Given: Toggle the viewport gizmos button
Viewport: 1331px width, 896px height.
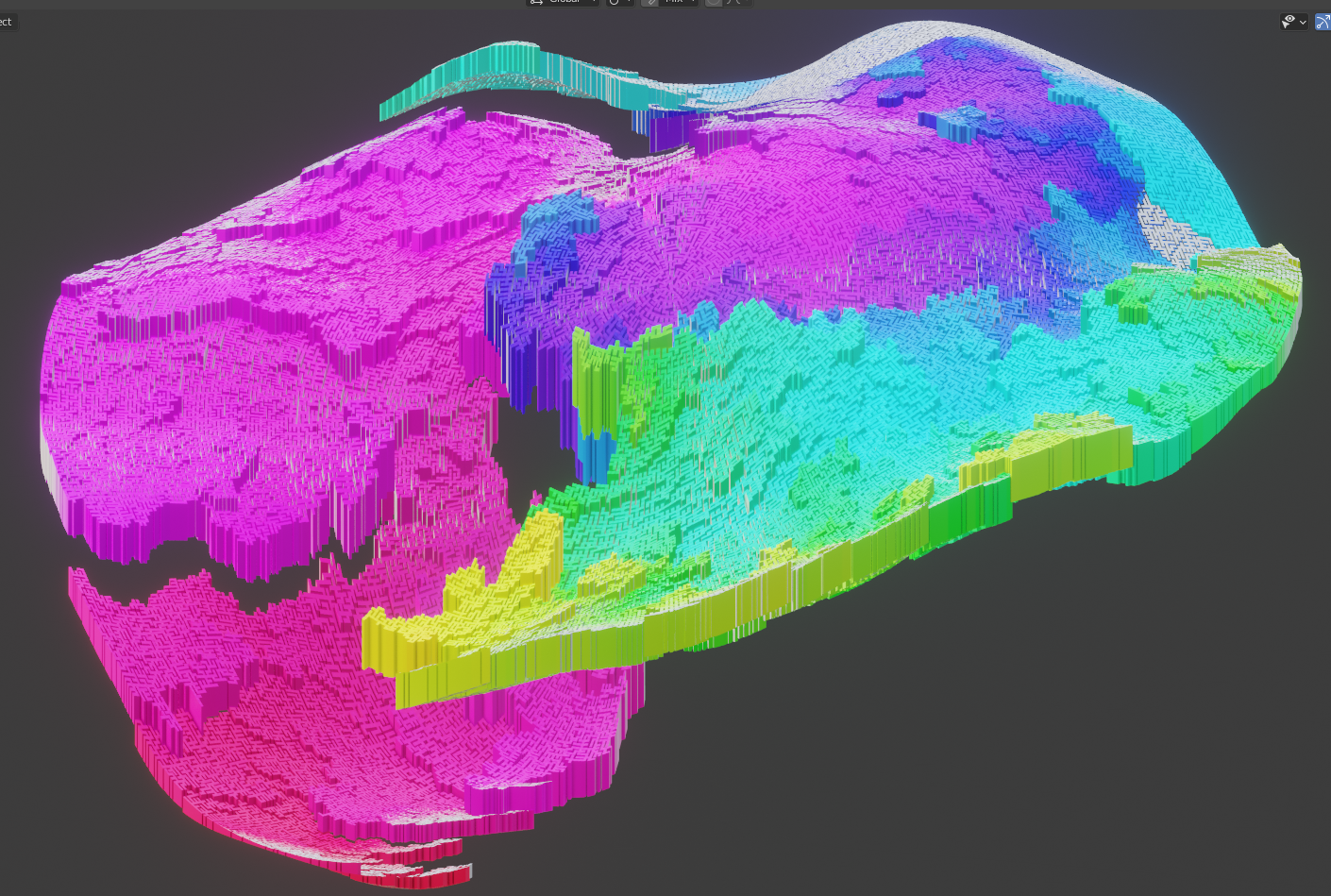Looking at the screenshot, I should (x=1323, y=21).
